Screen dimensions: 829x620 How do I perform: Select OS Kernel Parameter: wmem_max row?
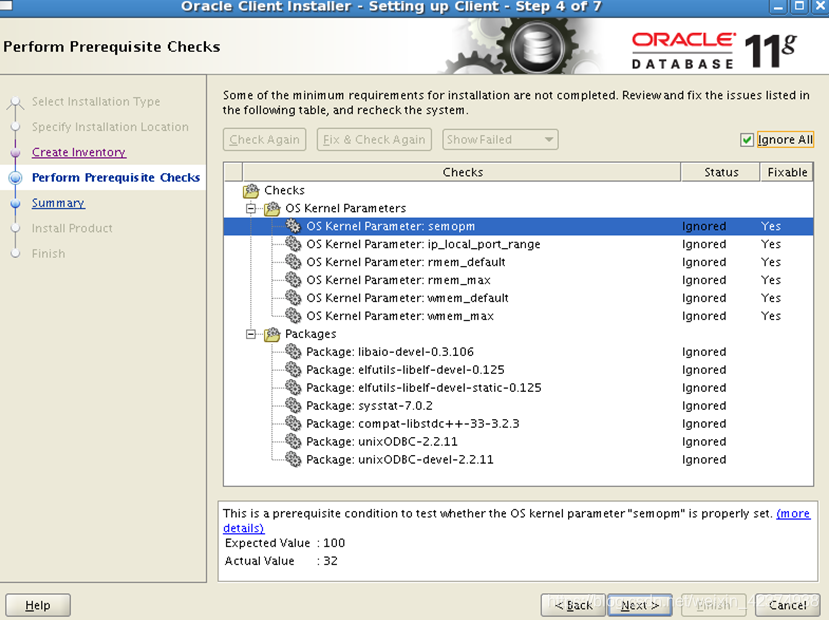pyautogui.click(x=518, y=316)
